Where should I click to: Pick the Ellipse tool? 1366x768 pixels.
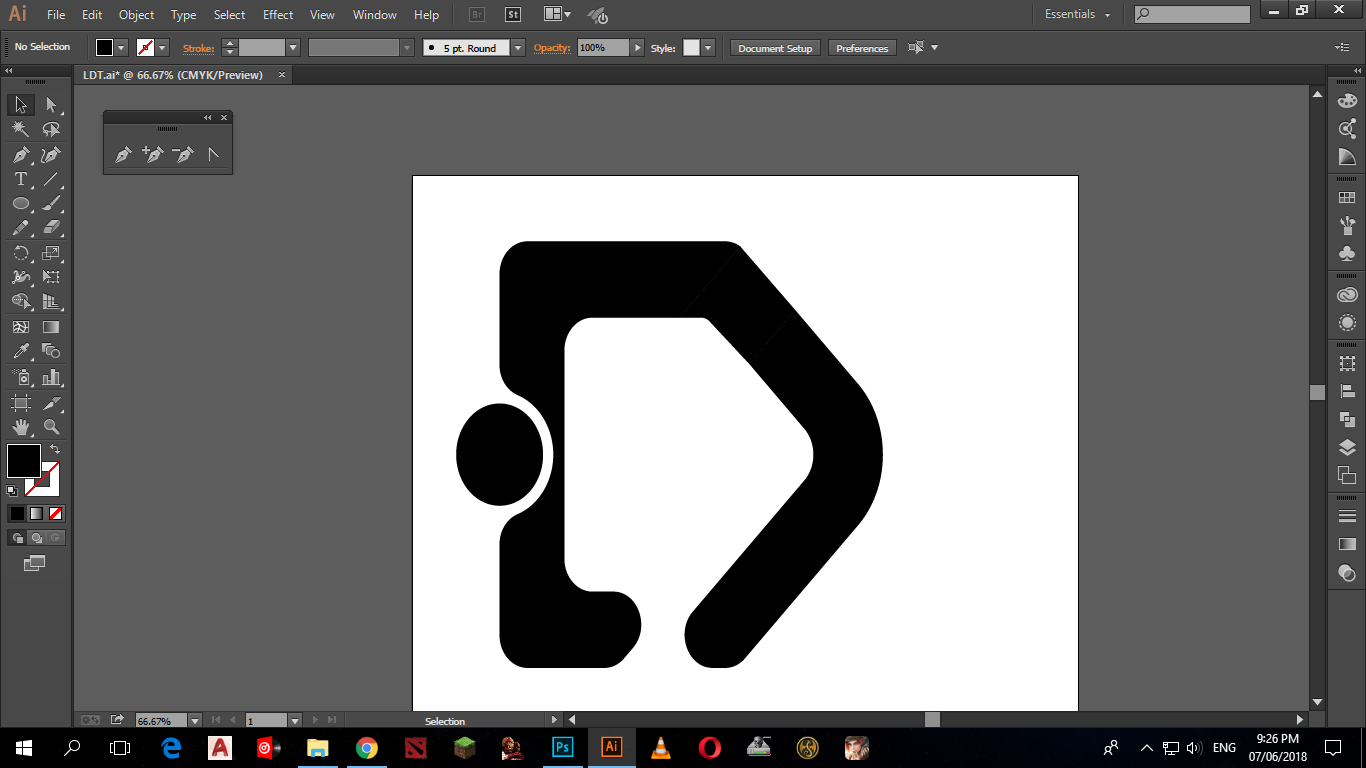(x=21, y=204)
